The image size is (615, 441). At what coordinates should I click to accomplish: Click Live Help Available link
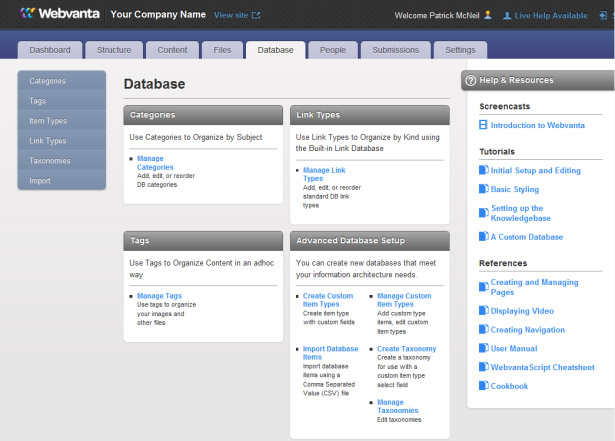pos(551,16)
